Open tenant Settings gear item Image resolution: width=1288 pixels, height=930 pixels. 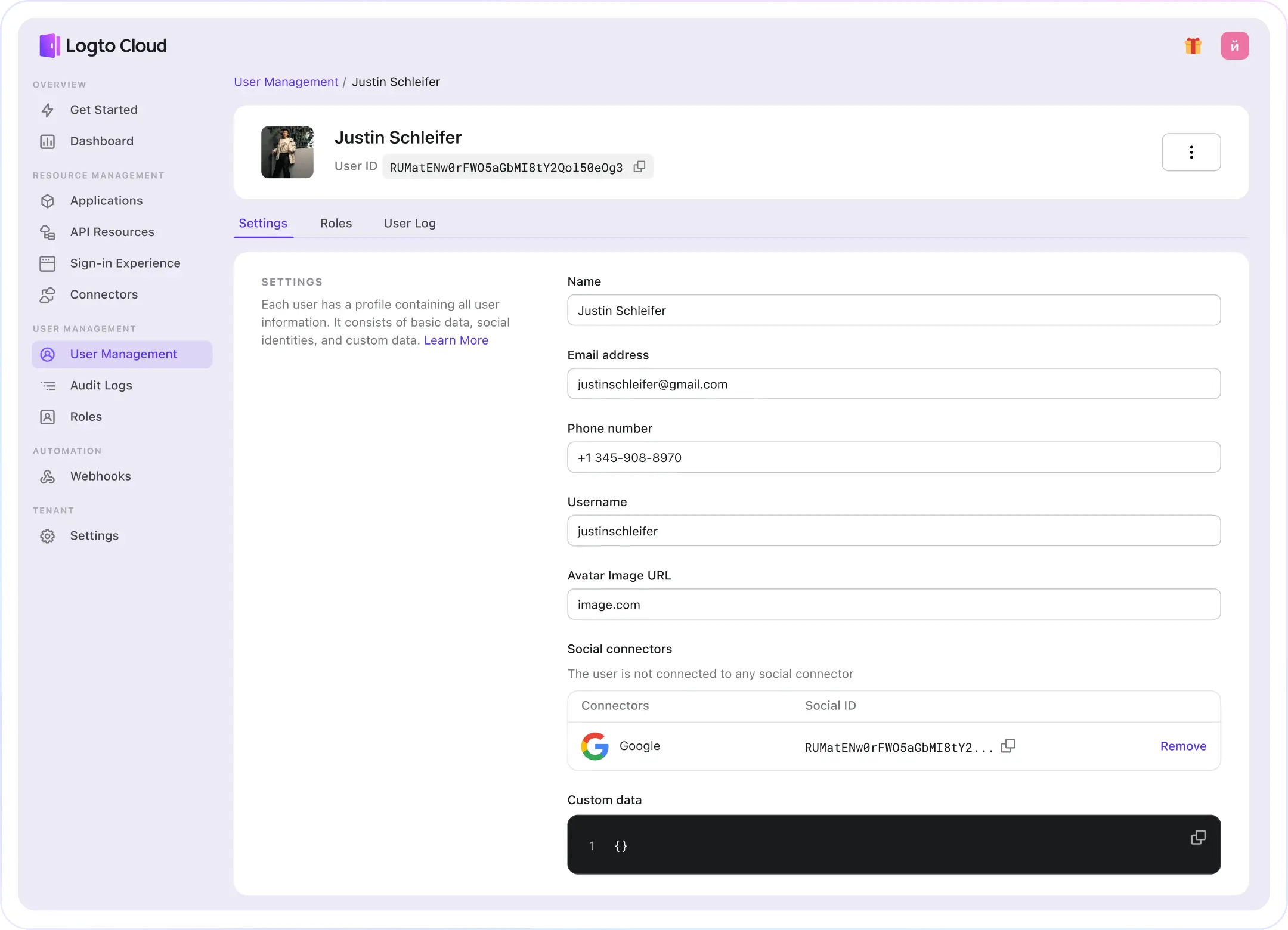[94, 535]
